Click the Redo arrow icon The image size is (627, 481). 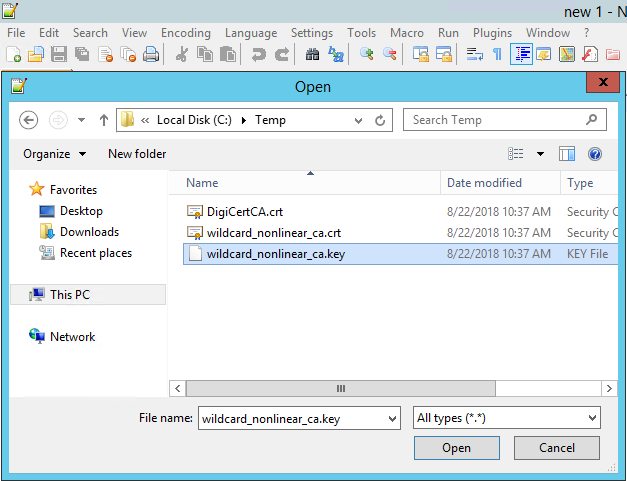tap(282, 54)
